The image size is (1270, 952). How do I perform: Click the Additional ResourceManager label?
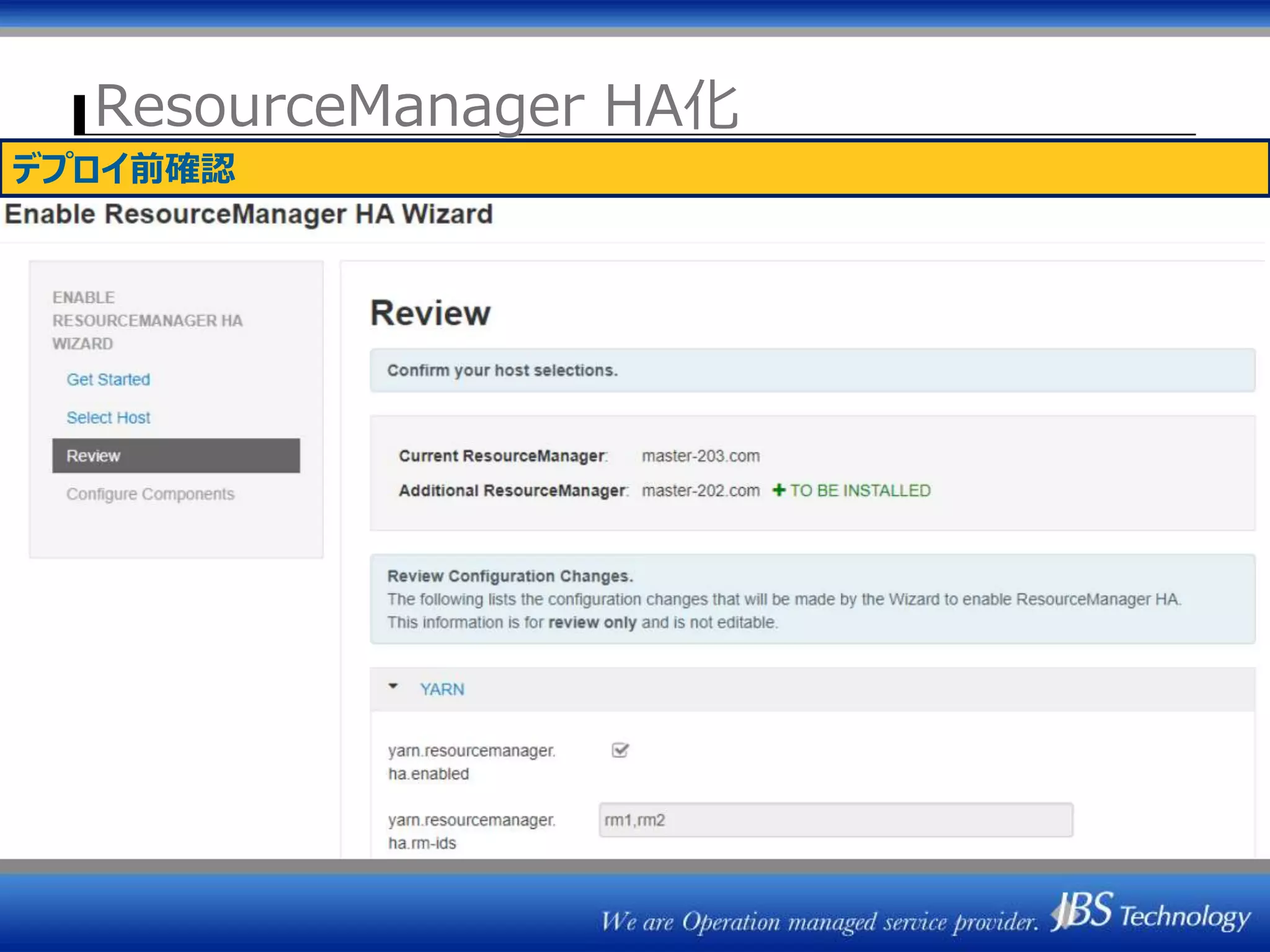[513, 491]
